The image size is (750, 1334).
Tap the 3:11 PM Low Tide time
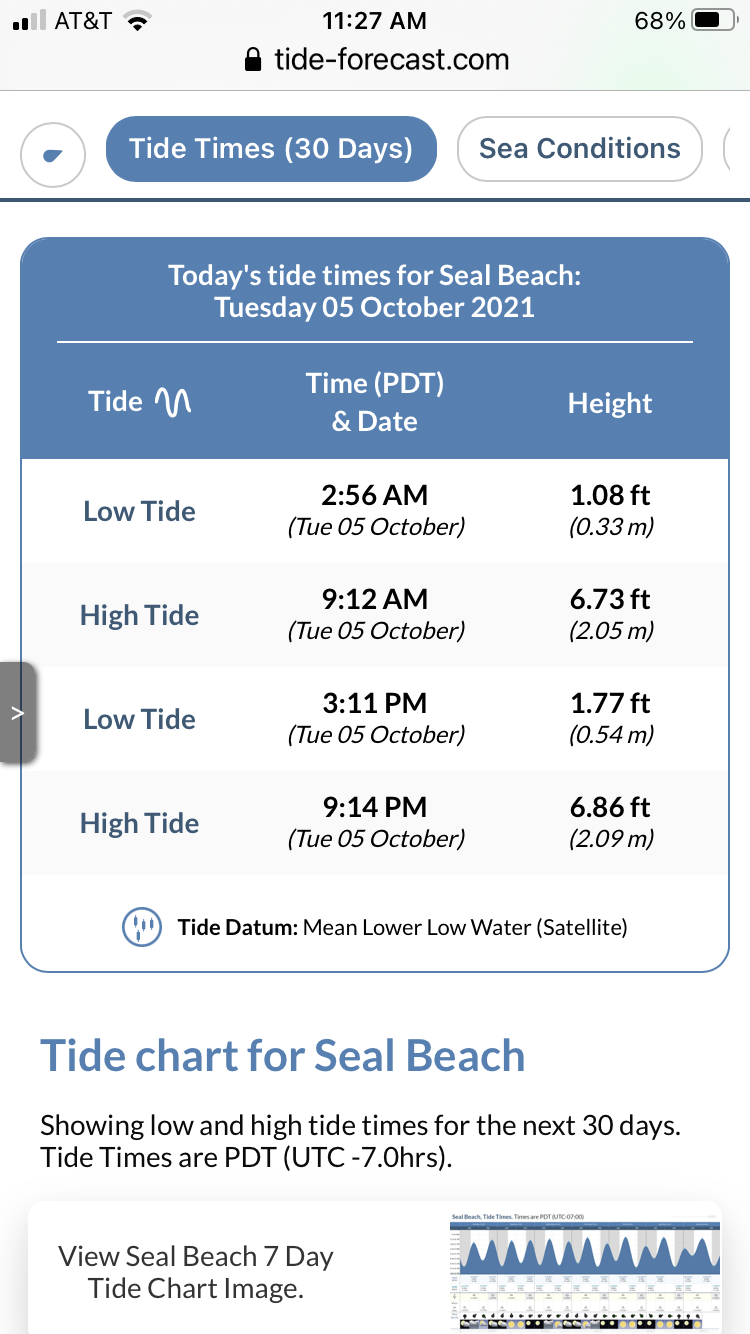click(x=375, y=703)
